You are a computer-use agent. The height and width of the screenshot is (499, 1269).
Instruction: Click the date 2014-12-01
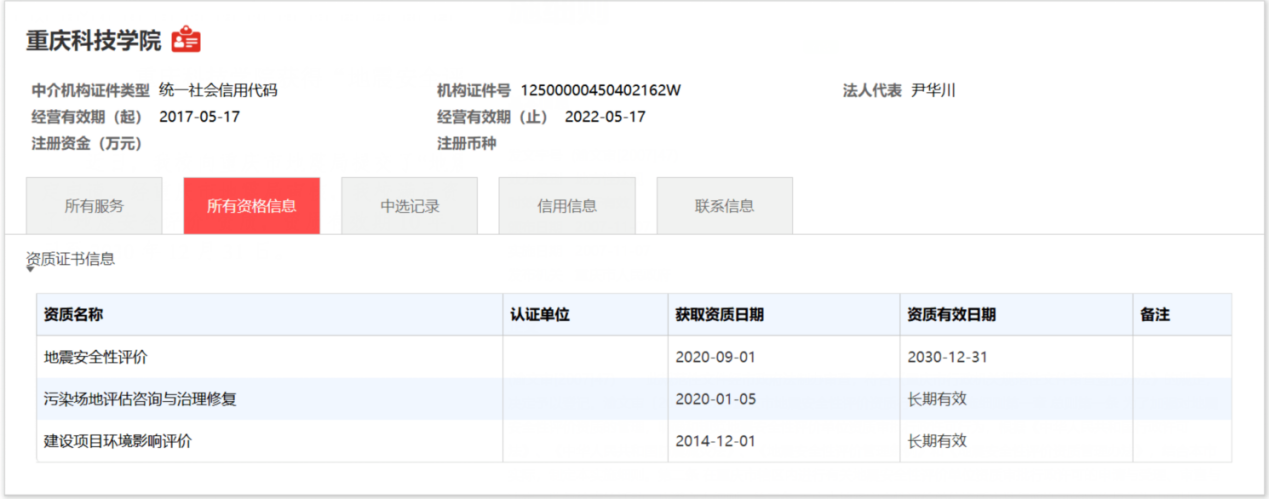[716, 441]
